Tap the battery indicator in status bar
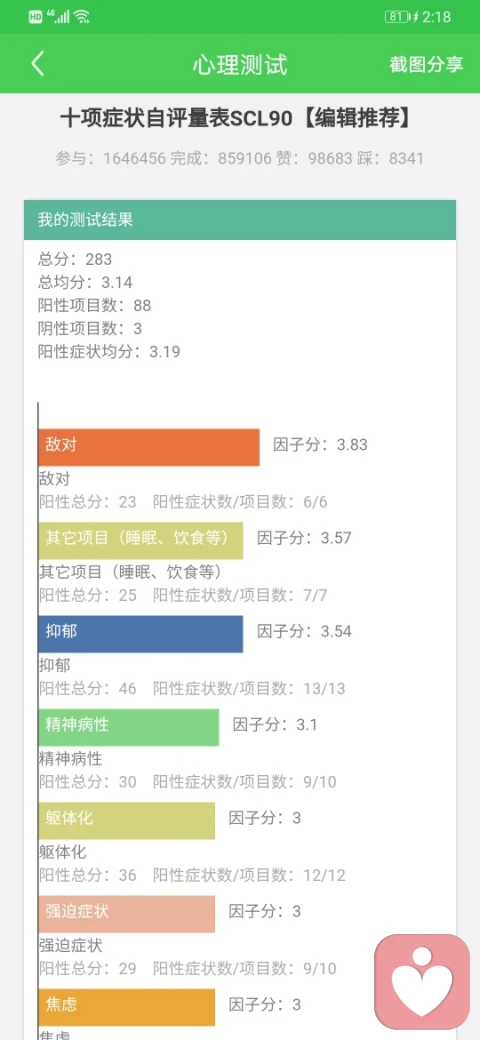This screenshot has height=1040, width=480. (396, 17)
